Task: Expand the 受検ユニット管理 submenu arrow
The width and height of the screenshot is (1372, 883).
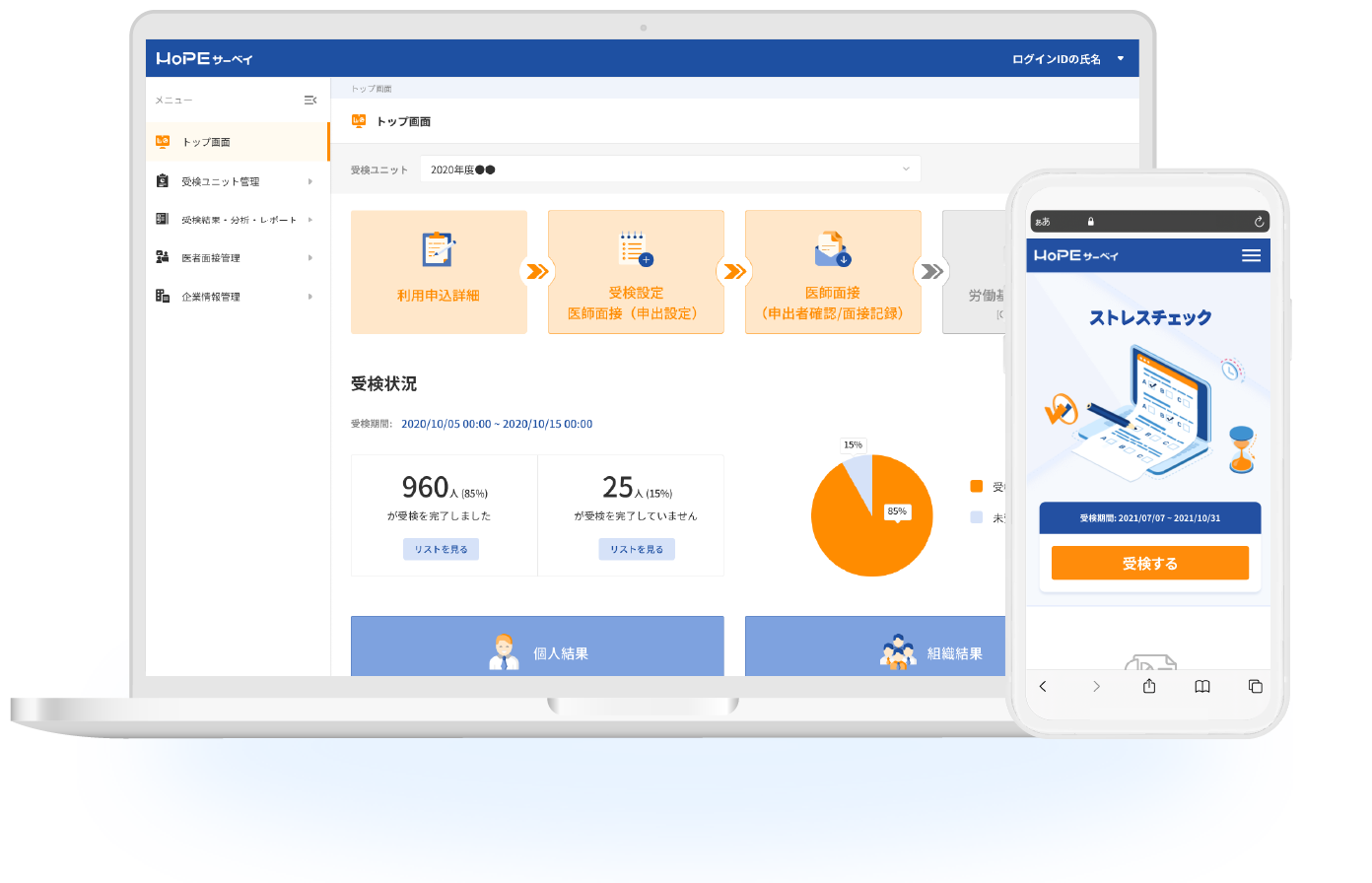Action: 310,181
